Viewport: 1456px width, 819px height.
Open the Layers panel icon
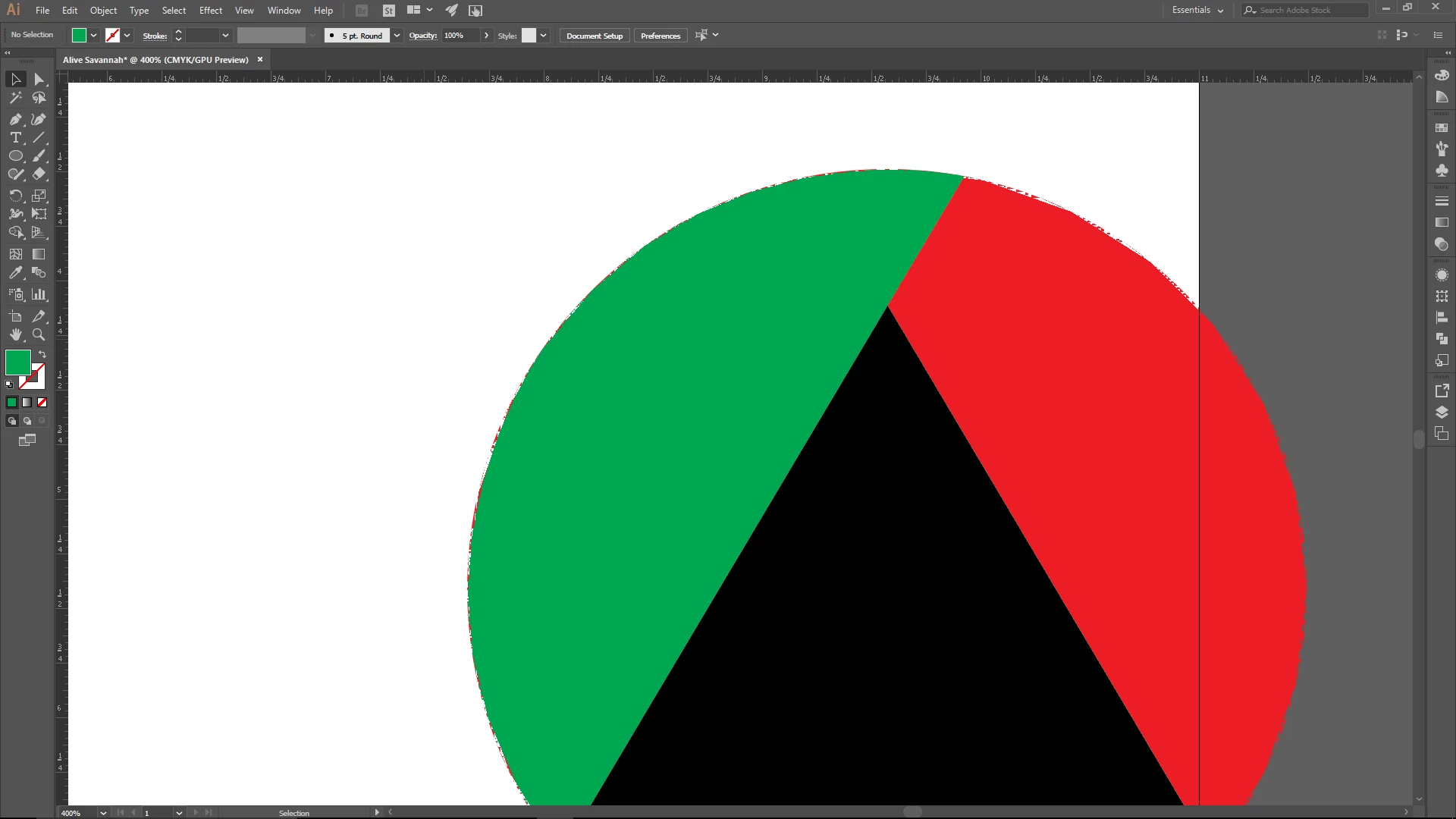1442,413
